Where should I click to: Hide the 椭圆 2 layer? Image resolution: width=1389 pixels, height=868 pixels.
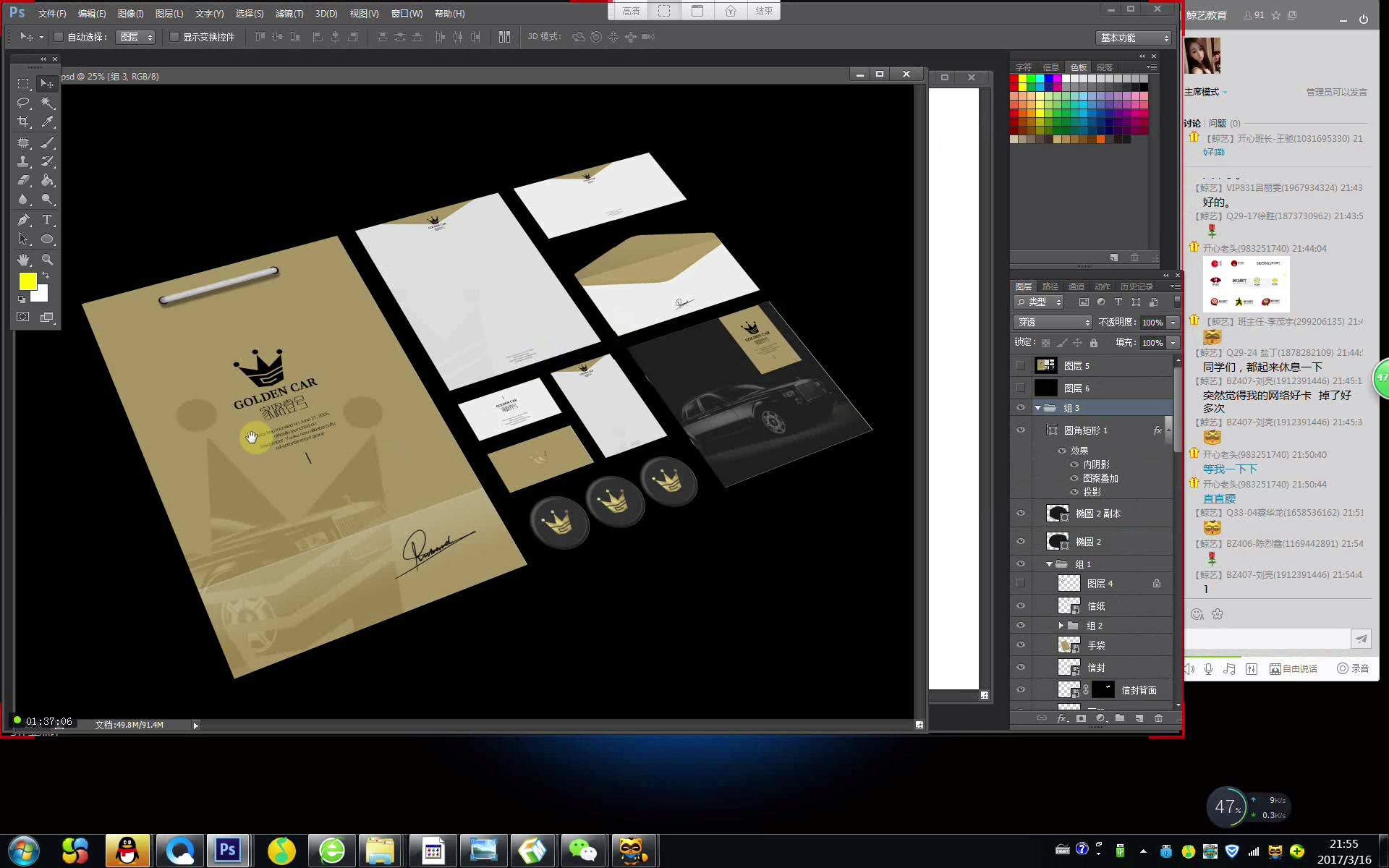coord(1021,541)
